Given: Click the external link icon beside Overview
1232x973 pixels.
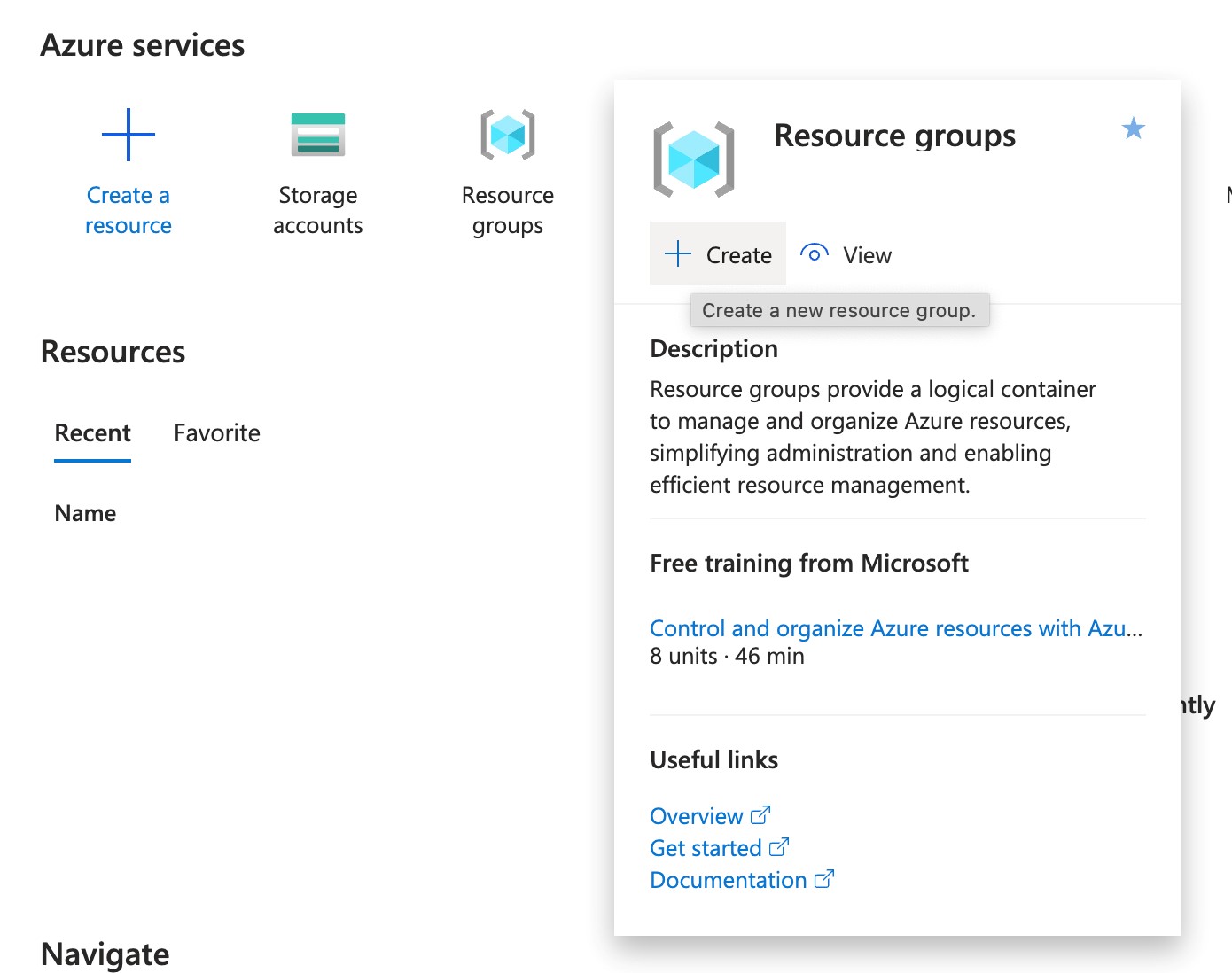Looking at the screenshot, I should [760, 814].
